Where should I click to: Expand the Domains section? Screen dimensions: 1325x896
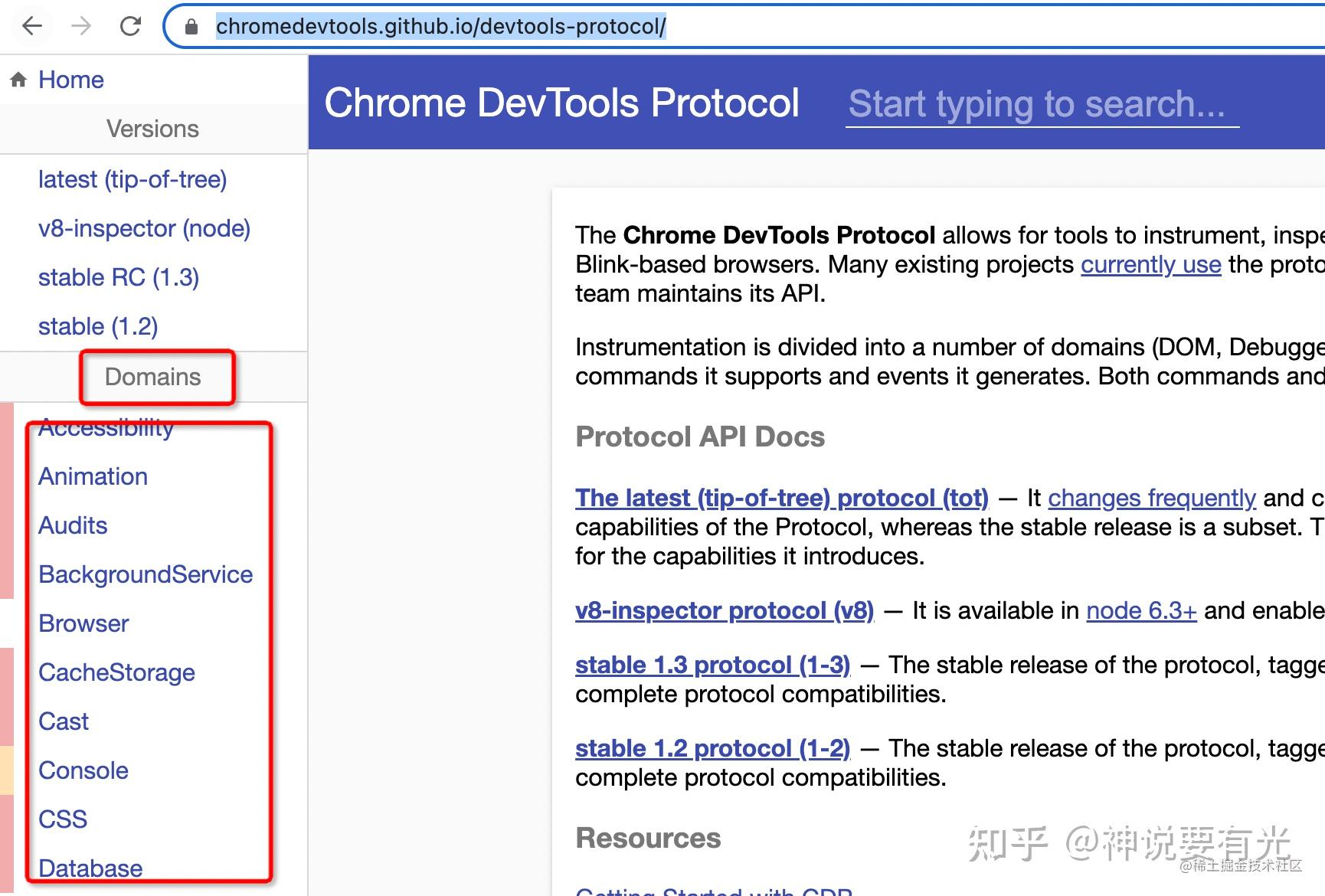pyautogui.click(x=152, y=377)
